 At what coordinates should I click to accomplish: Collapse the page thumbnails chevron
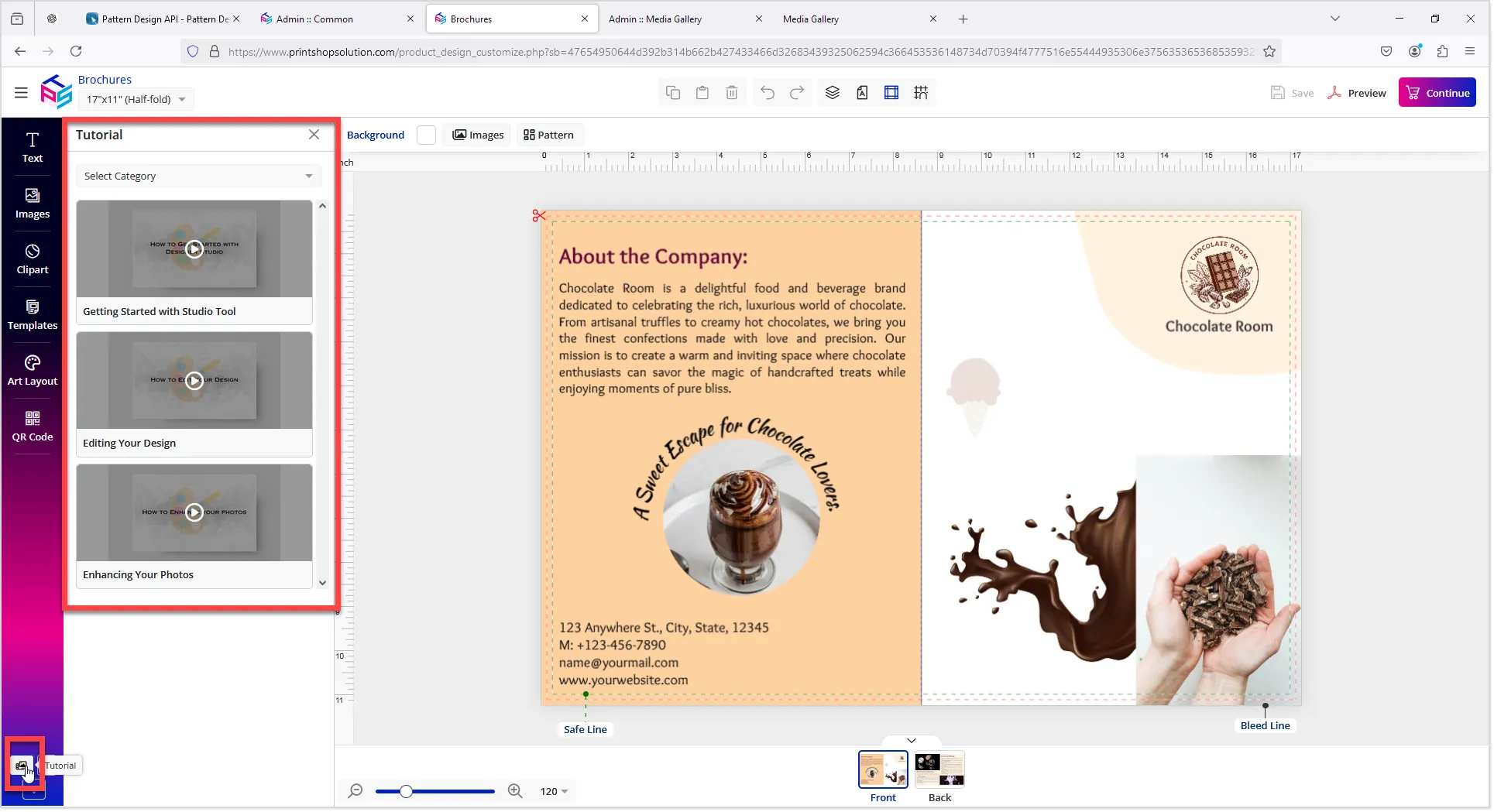point(912,741)
